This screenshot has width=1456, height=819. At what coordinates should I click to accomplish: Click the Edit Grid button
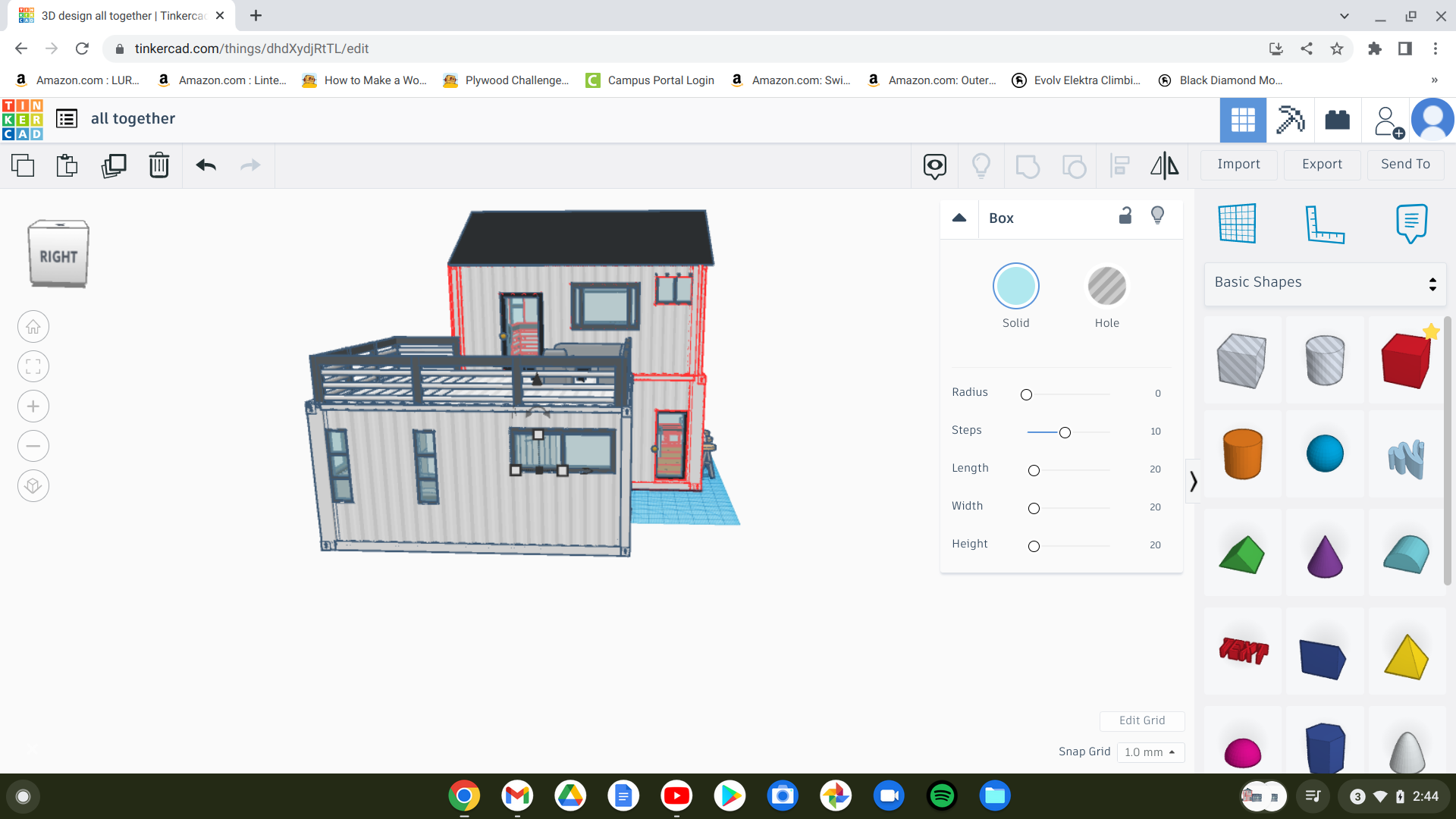[1142, 720]
